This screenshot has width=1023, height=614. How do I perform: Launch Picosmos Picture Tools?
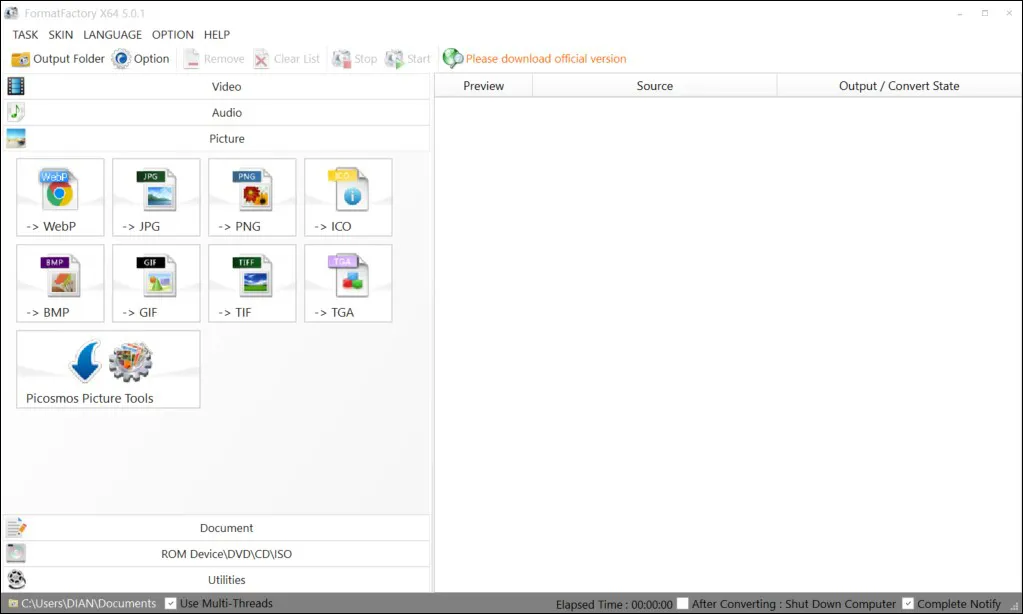point(108,369)
